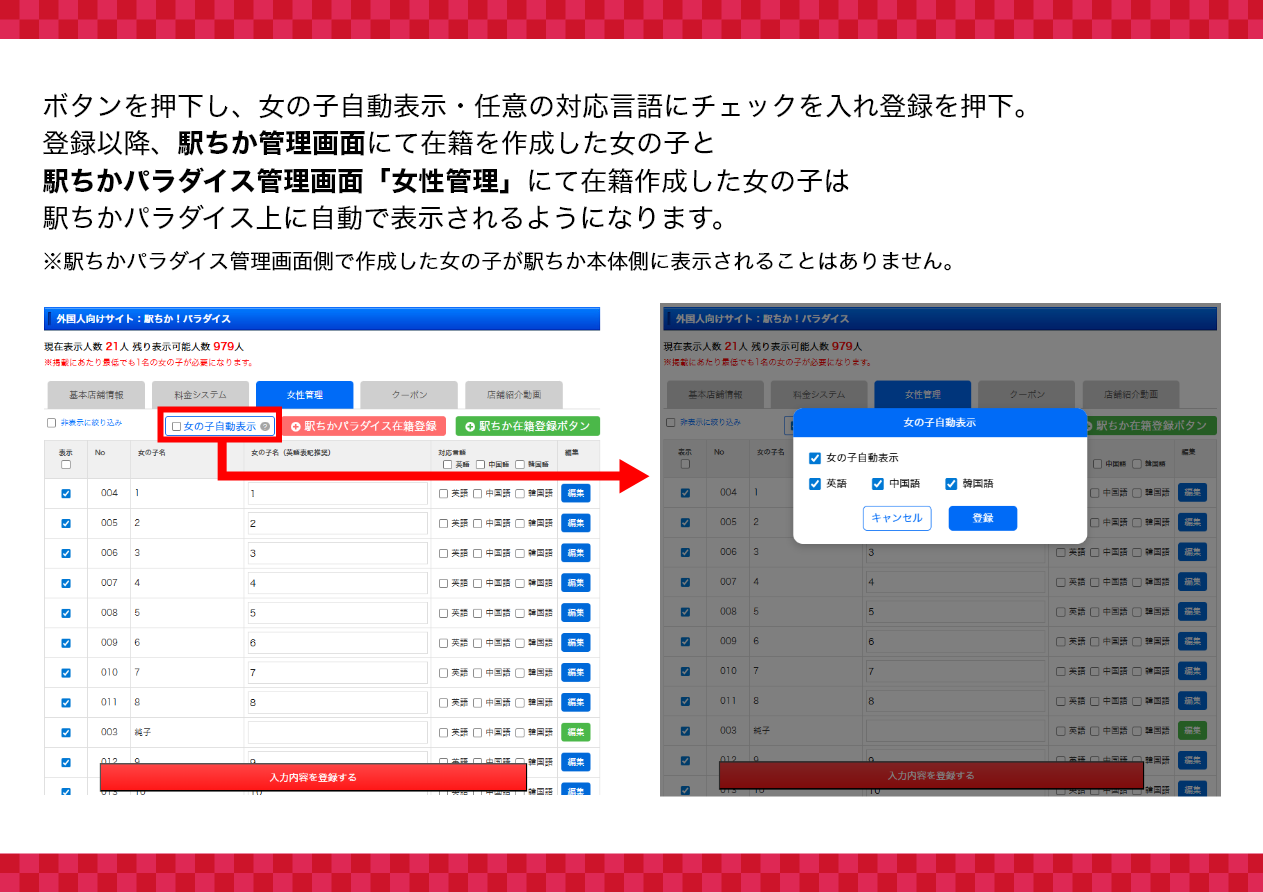Viewport: 1263px width, 893px height.
Task: Click undimmed green 編集 button for 純子
Action: [x=575, y=732]
